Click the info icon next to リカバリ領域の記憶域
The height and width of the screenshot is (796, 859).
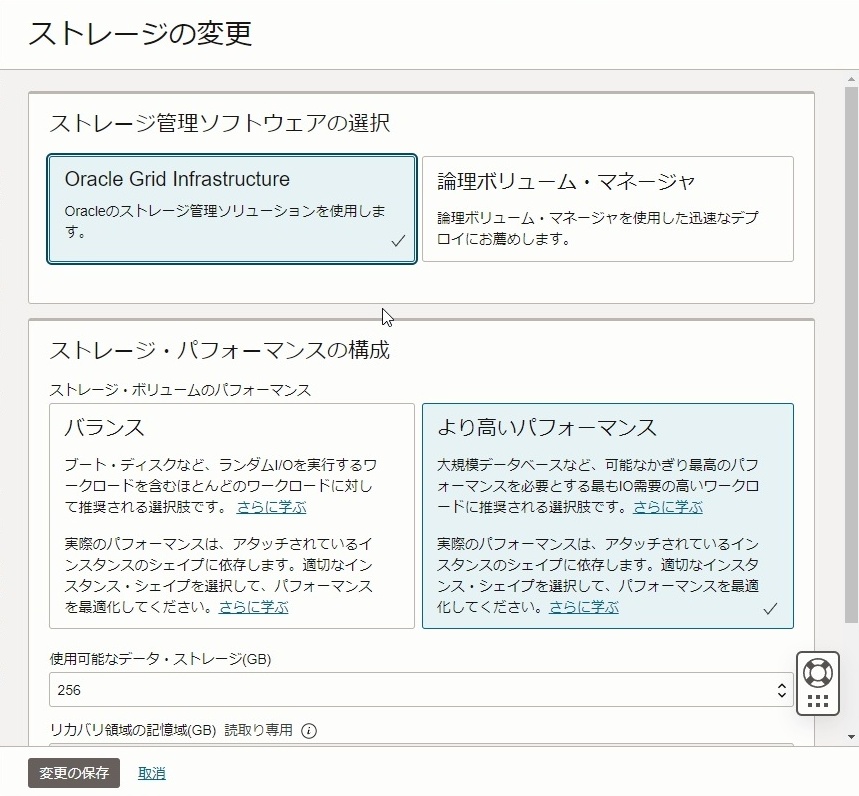point(308,731)
